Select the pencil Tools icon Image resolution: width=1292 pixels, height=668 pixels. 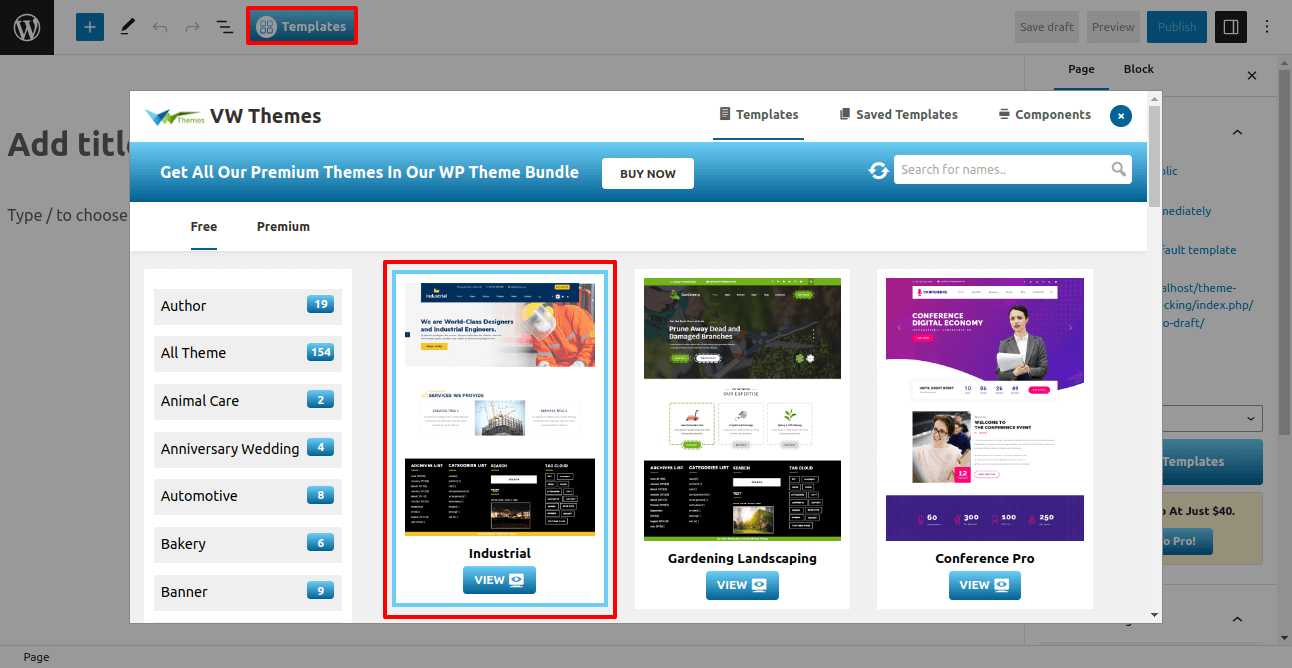click(x=127, y=27)
